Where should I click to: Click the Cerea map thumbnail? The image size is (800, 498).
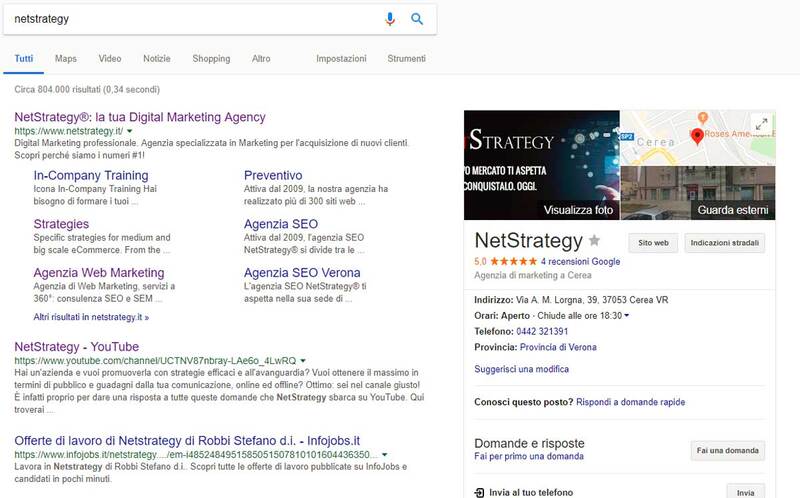698,138
